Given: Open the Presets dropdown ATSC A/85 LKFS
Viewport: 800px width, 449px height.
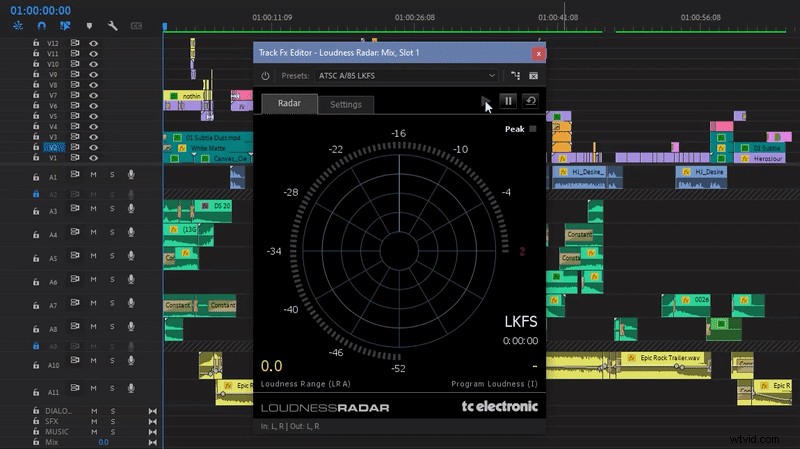Looking at the screenshot, I should (x=407, y=76).
